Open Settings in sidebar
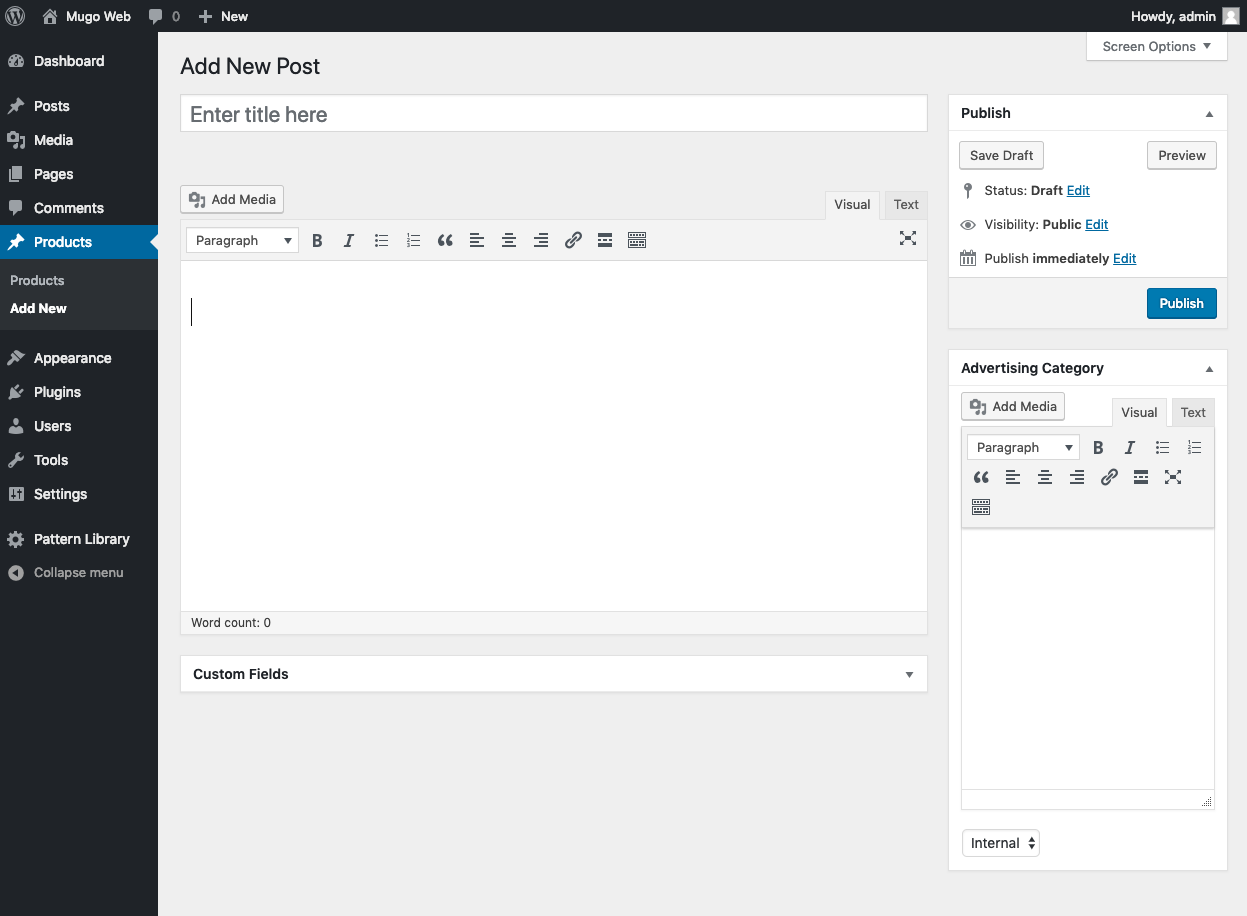 (79, 494)
